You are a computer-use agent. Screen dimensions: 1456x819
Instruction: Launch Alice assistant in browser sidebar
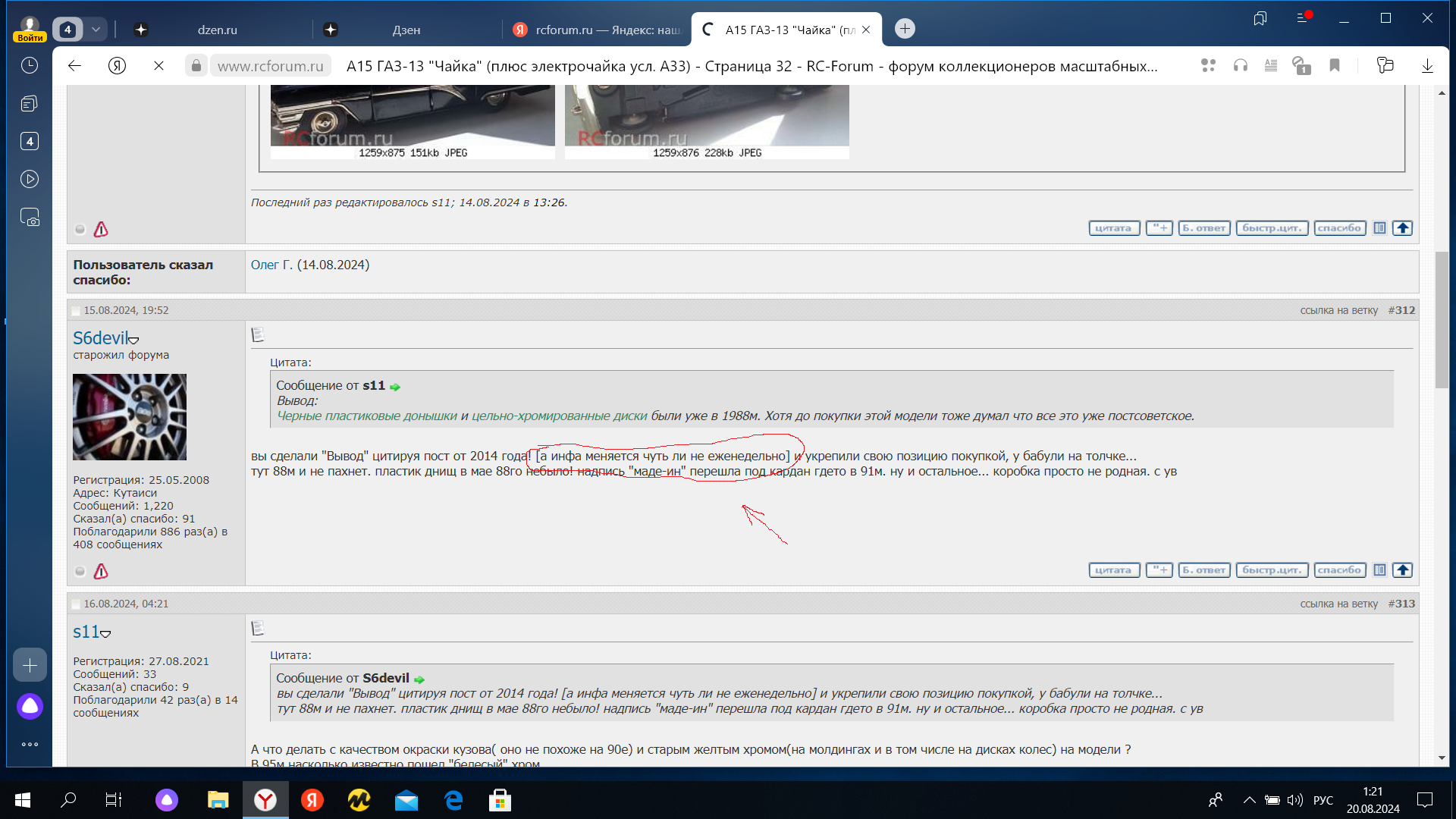[x=30, y=706]
